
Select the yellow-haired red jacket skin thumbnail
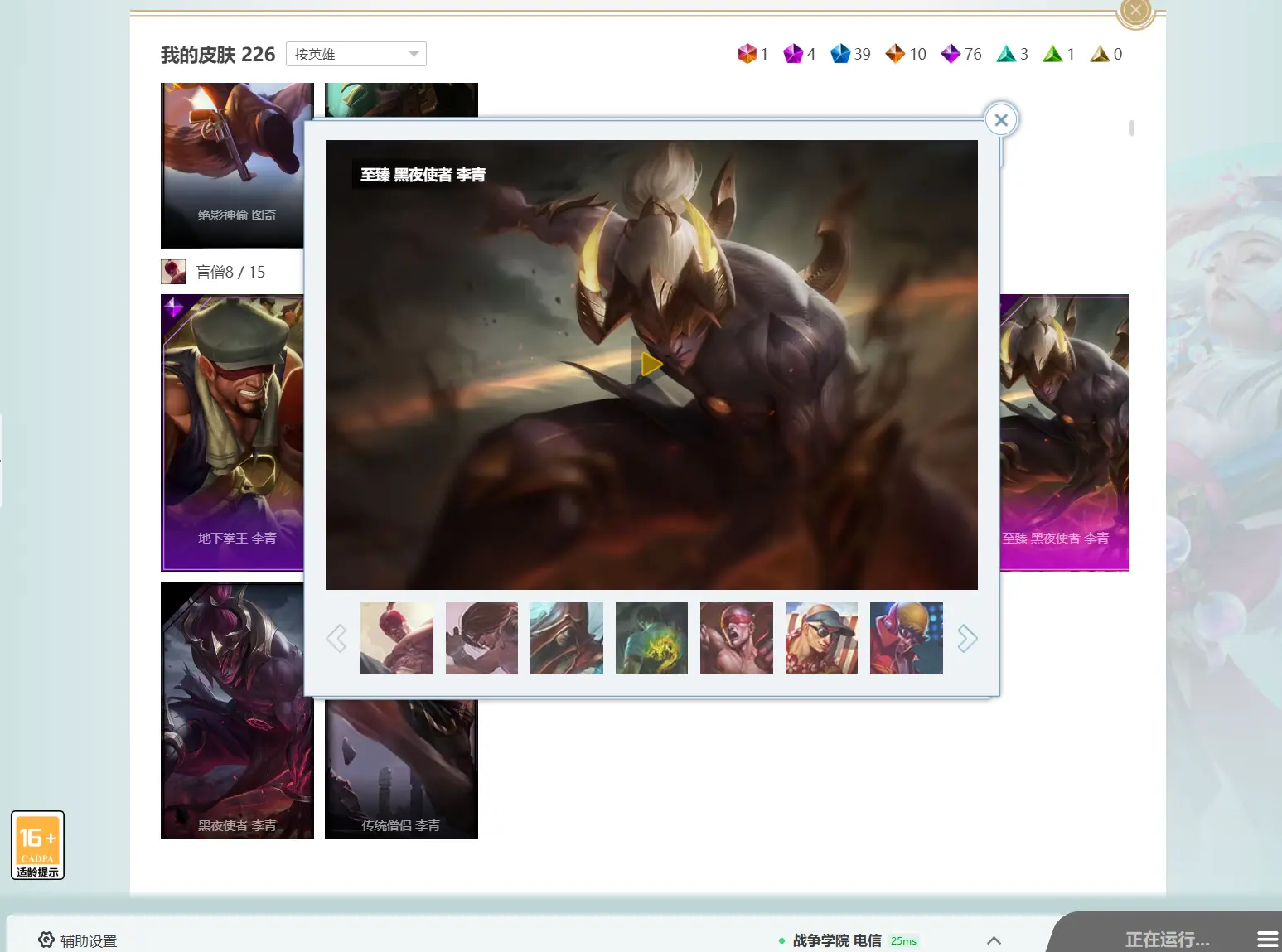(x=907, y=638)
